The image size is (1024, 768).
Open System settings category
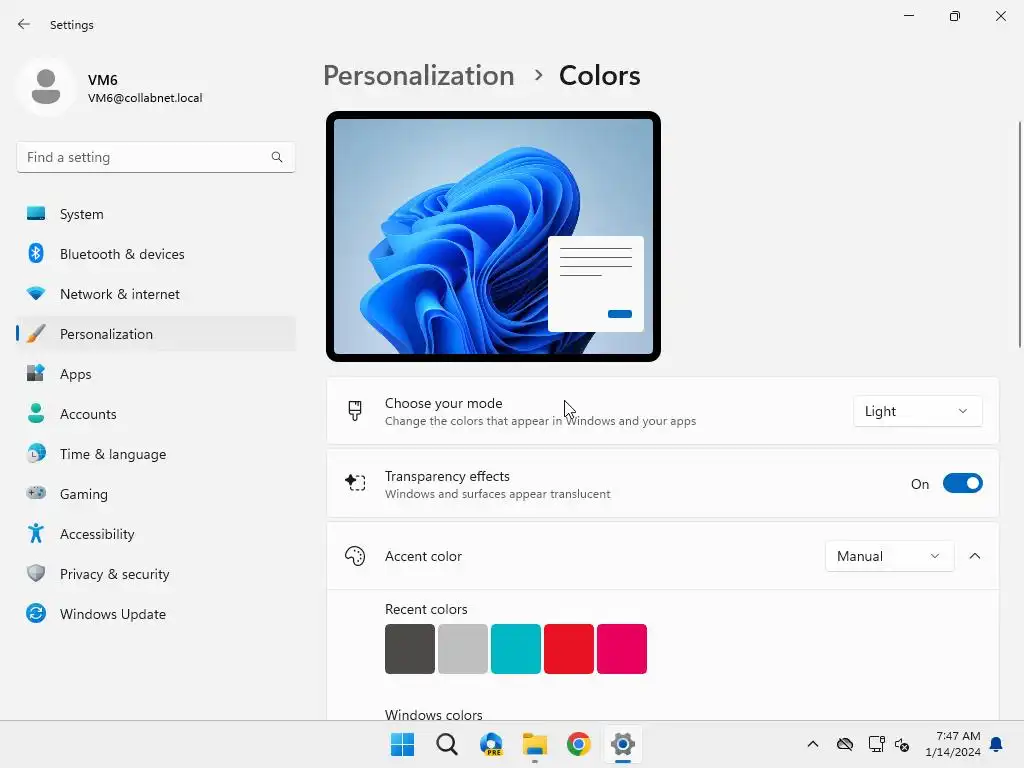click(x=156, y=214)
